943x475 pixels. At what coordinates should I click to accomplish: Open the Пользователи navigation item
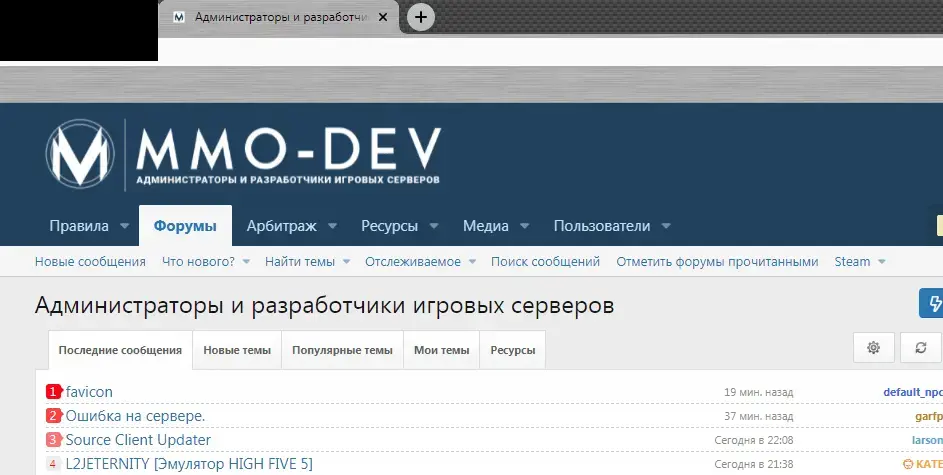coord(602,226)
